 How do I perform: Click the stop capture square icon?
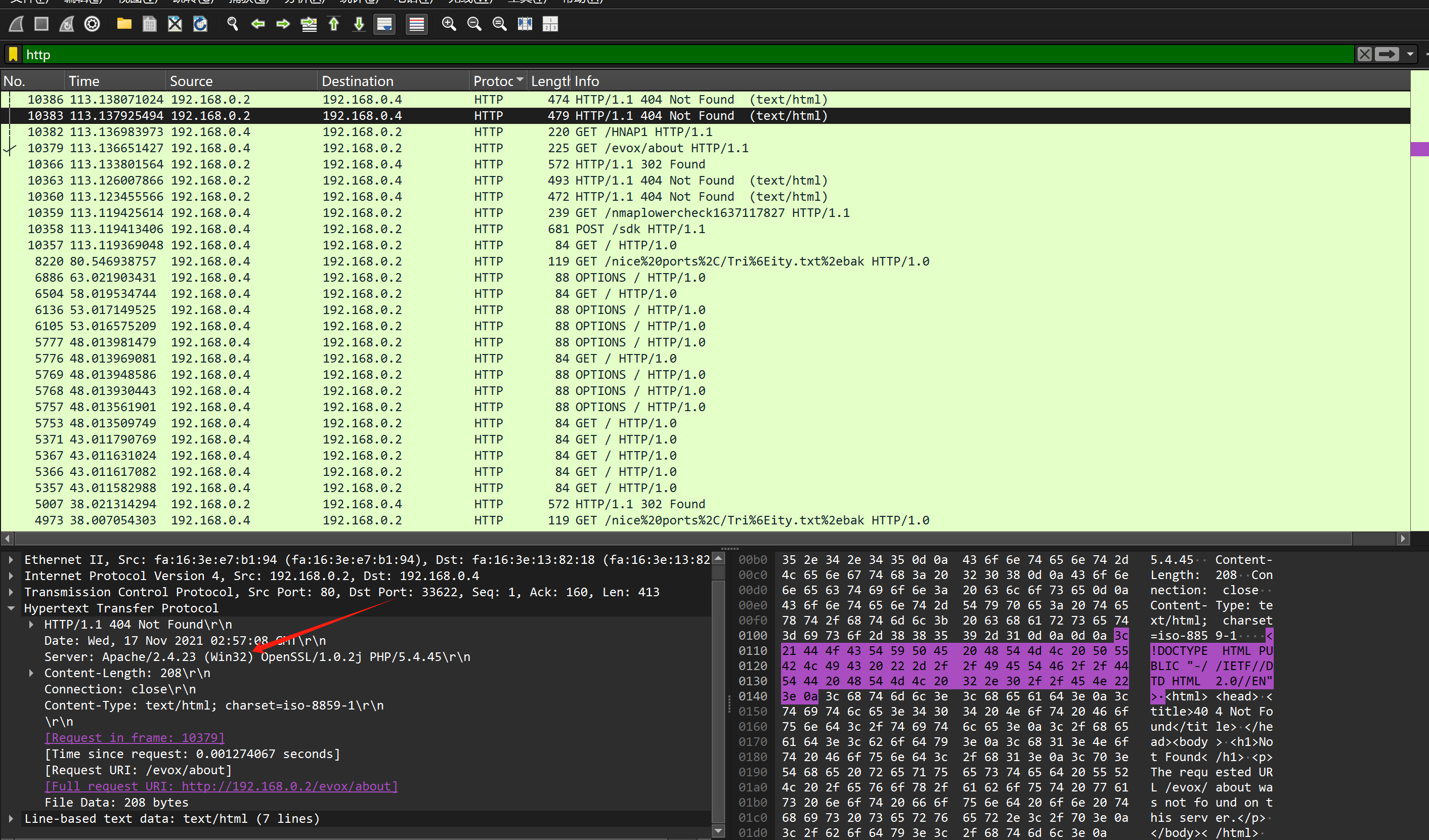[x=41, y=24]
